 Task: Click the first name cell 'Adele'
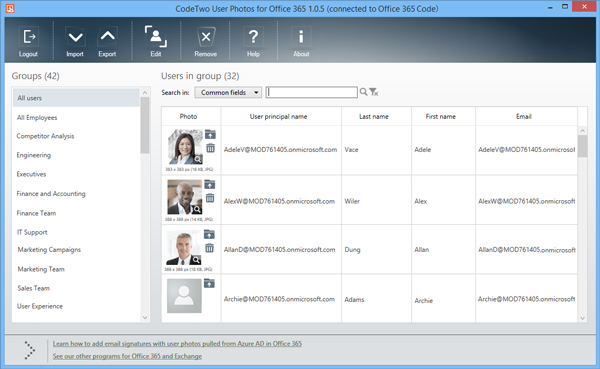(x=443, y=150)
